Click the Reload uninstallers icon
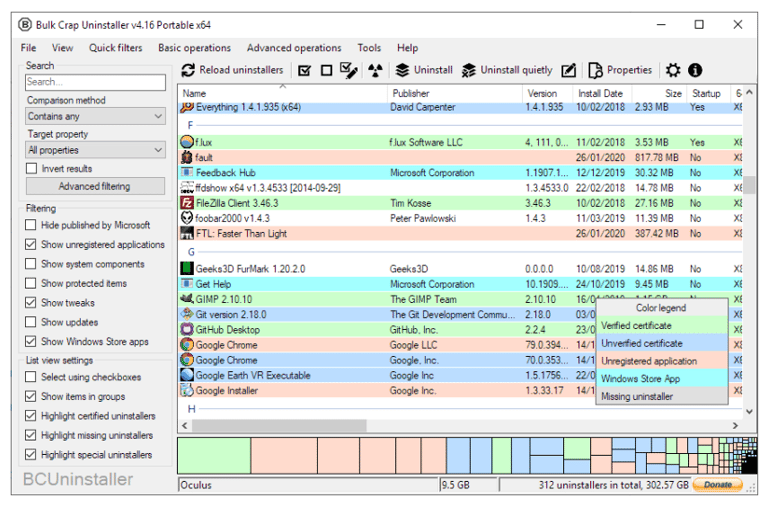 coord(188,70)
